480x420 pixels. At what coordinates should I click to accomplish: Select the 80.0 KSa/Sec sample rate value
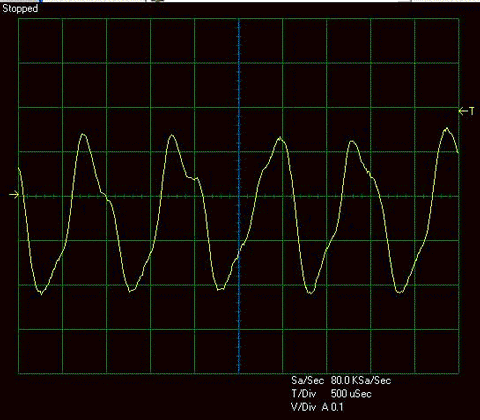(361, 380)
